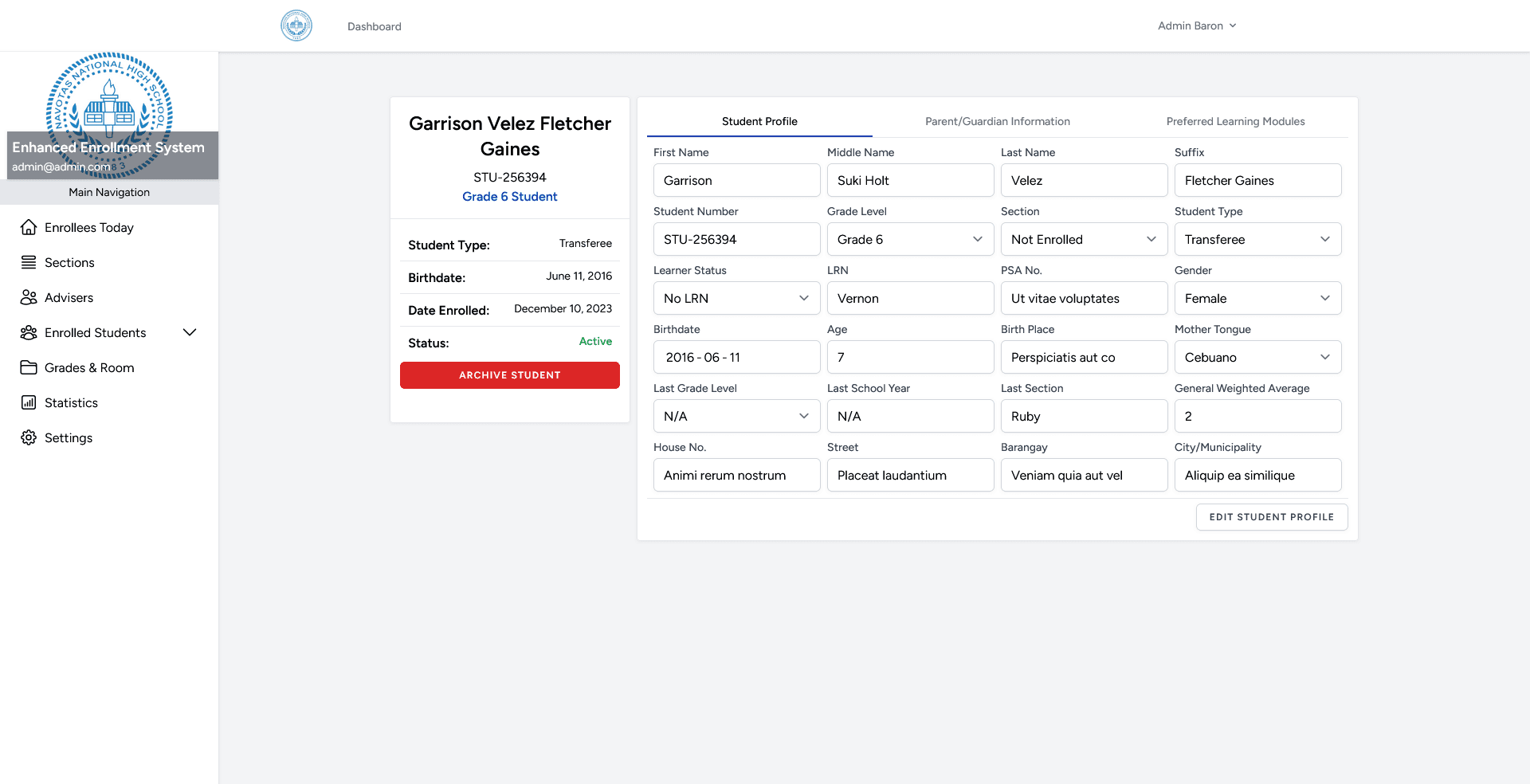Switch to Preferred Learning Modules tab
The height and width of the screenshot is (784, 1530).
pyautogui.click(x=1235, y=121)
